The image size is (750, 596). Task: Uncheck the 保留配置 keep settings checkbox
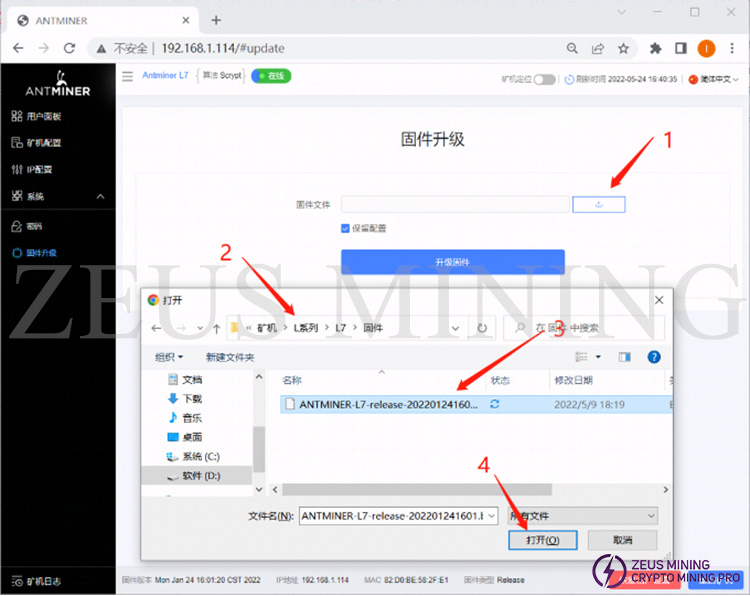pyautogui.click(x=346, y=228)
